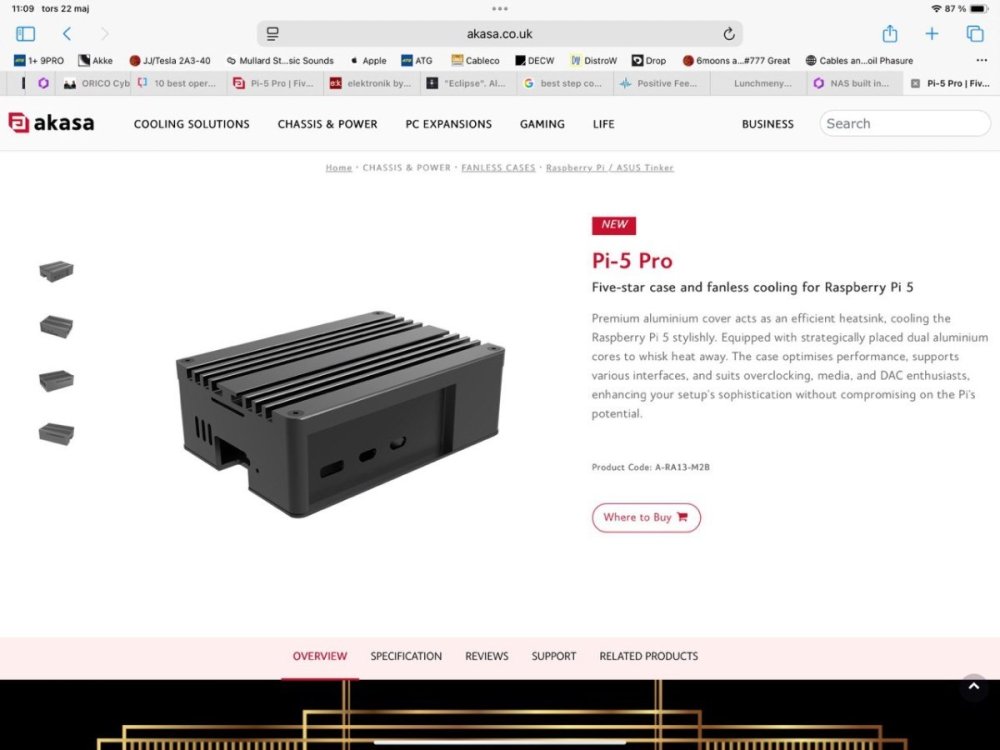Image resolution: width=1000 pixels, height=750 pixels.
Task: Switch to the NAS built in browser tab
Action: click(x=852, y=84)
